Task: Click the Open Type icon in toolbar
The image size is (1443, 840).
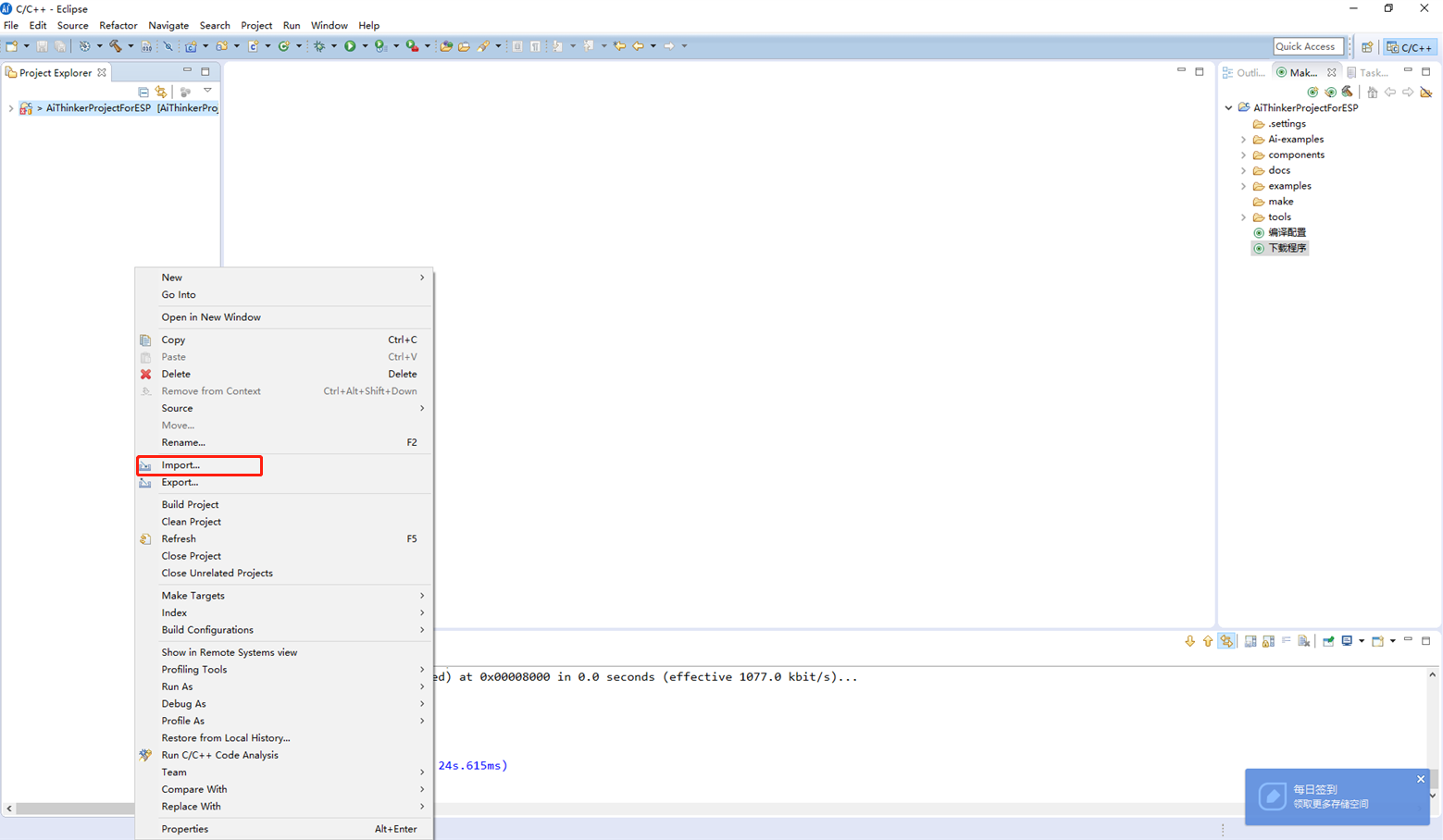Action: [x=445, y=45]
